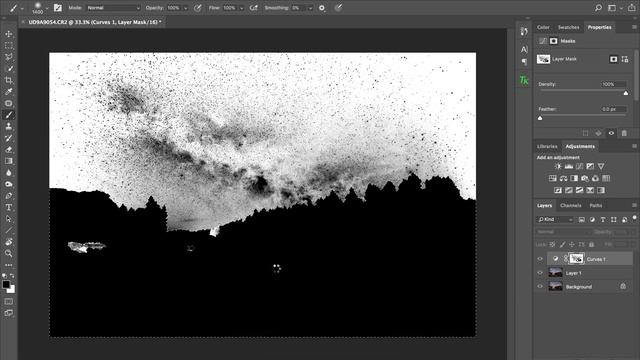Image resolution: width=640 pixels, height=360 pixels.
Task: Enable airbrush-style build-up
Action: [x=253, y=8]
